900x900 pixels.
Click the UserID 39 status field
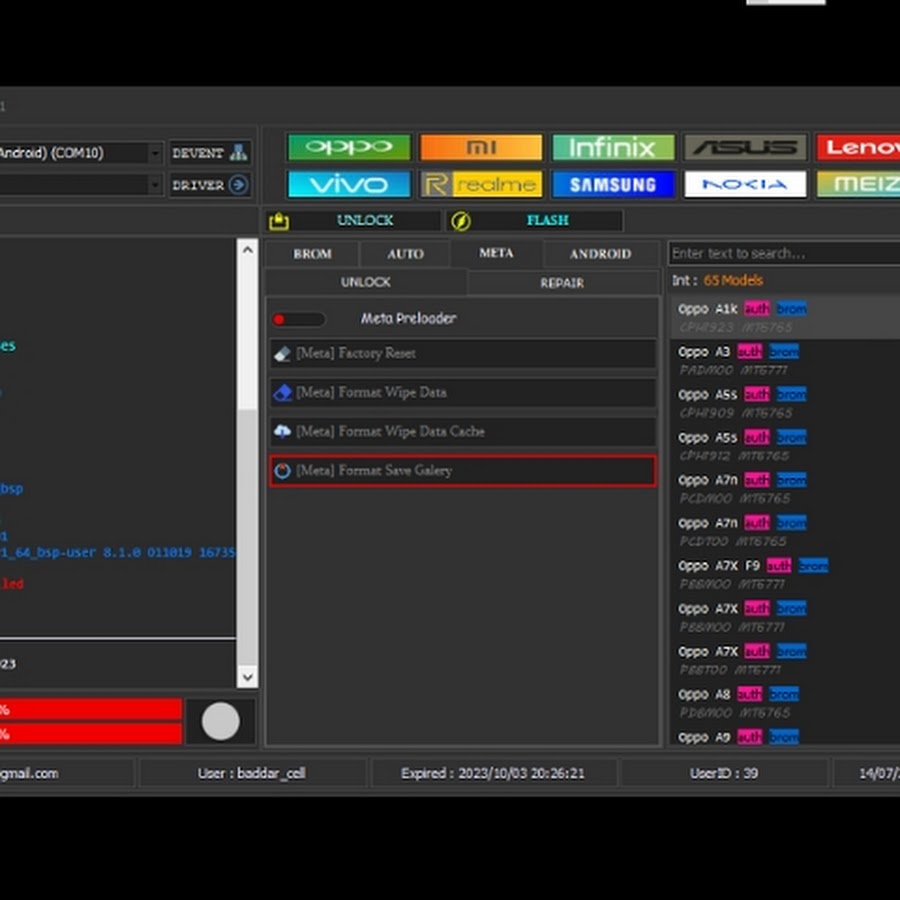tap(724, 773)
